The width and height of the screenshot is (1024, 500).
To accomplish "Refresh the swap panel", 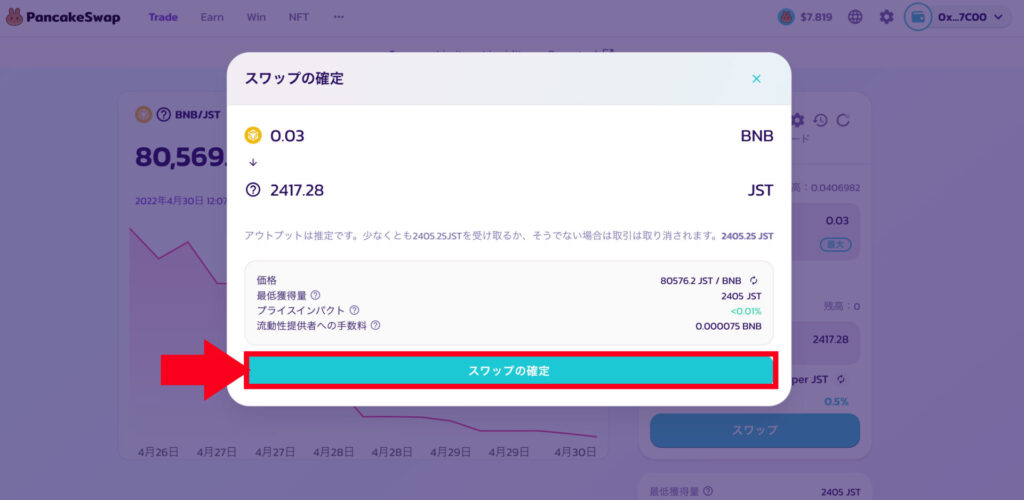I will click(843, 120).
